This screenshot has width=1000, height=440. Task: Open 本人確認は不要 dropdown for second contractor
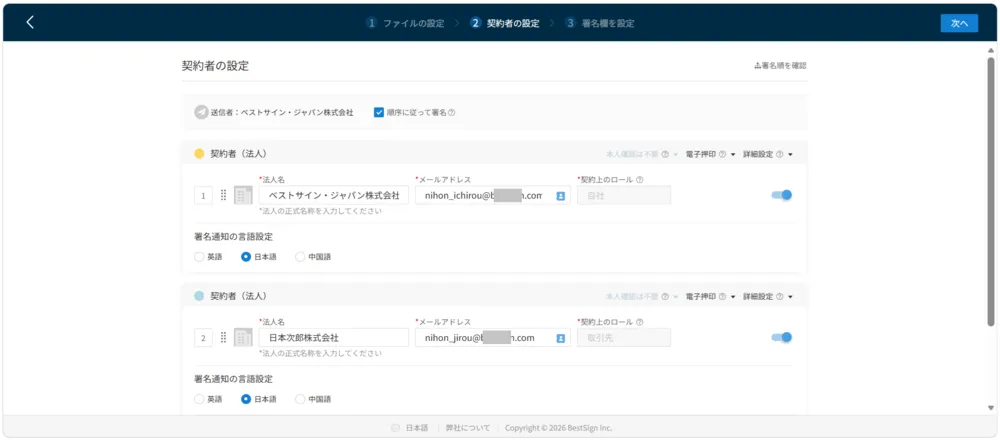[642, 297]
